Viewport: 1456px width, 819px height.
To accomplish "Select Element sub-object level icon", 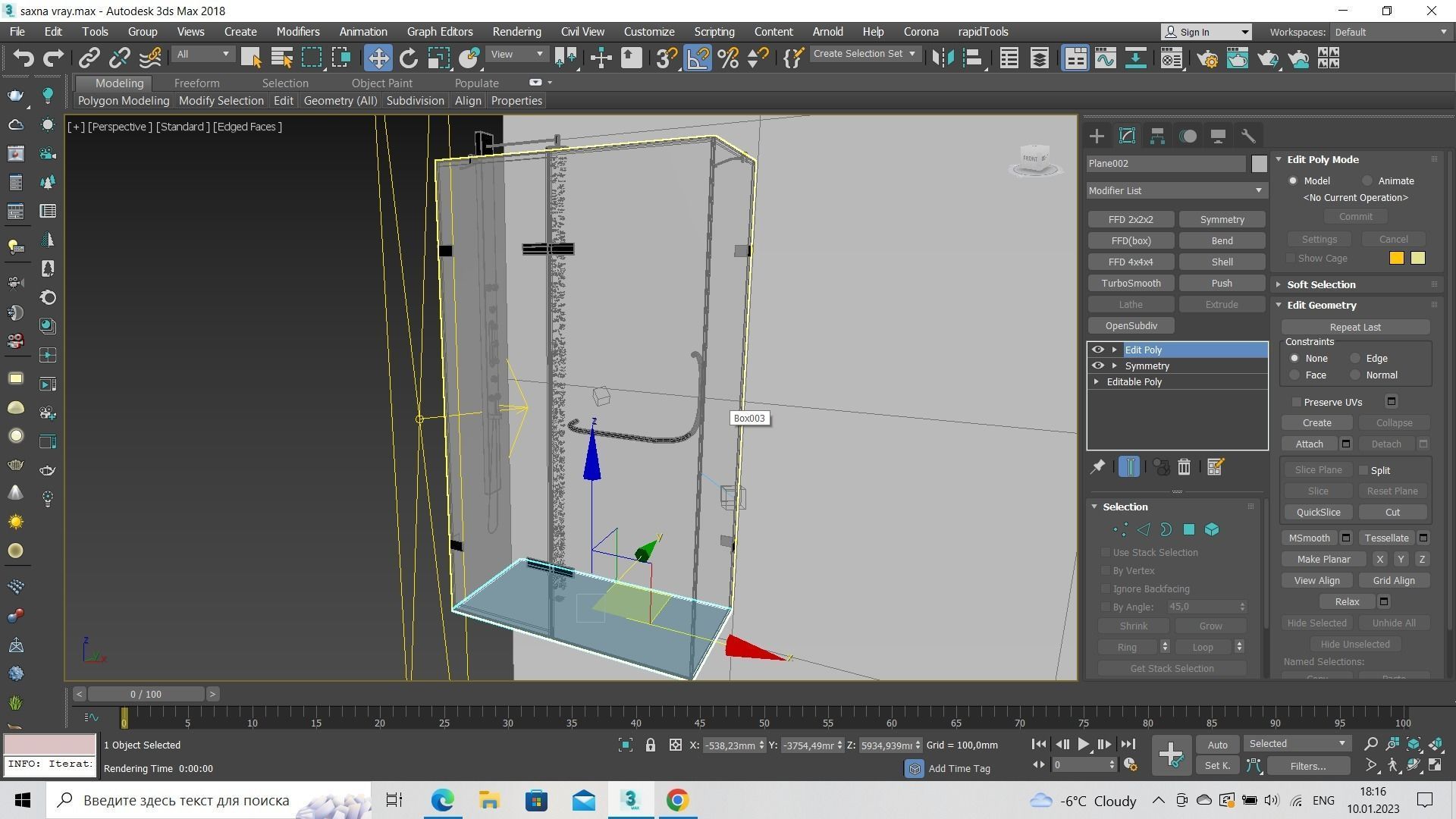I will 1212,529.
